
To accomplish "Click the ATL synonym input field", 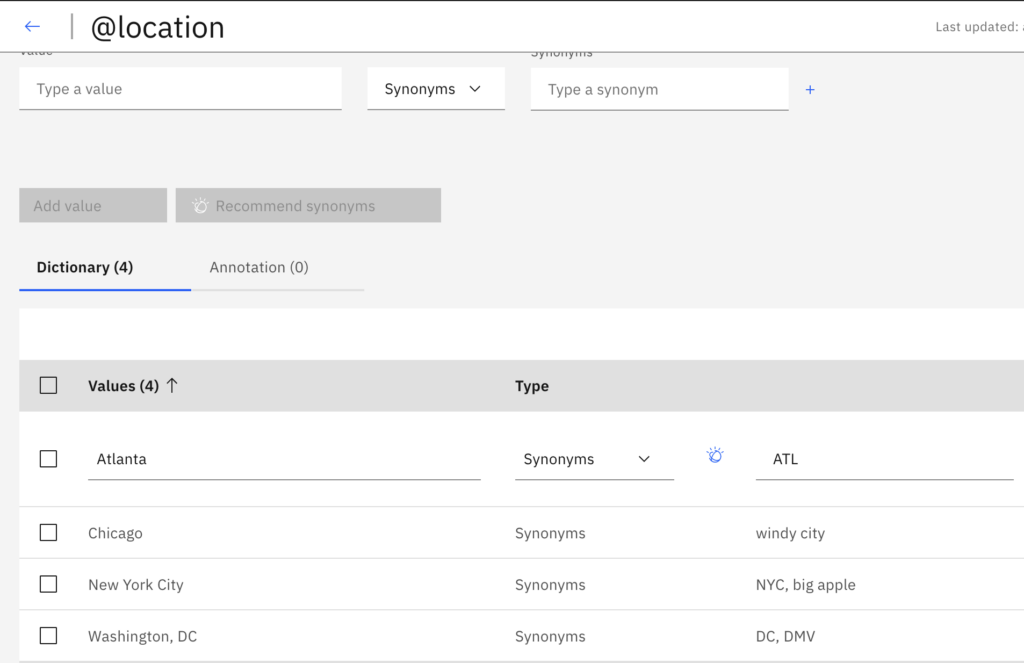I will pos(884,459).
